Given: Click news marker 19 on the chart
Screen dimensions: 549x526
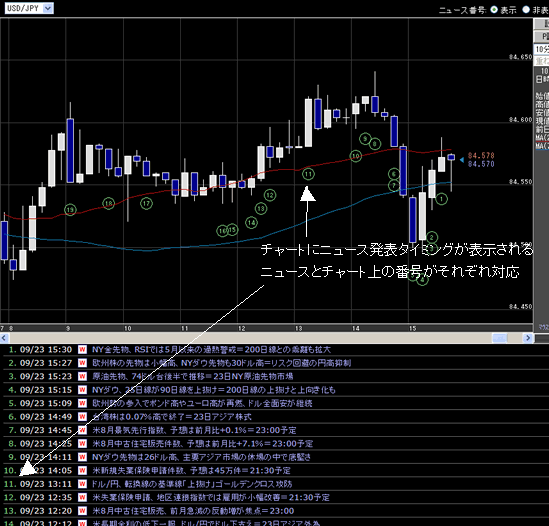Looking at the screenshot, I should [70, 210].
